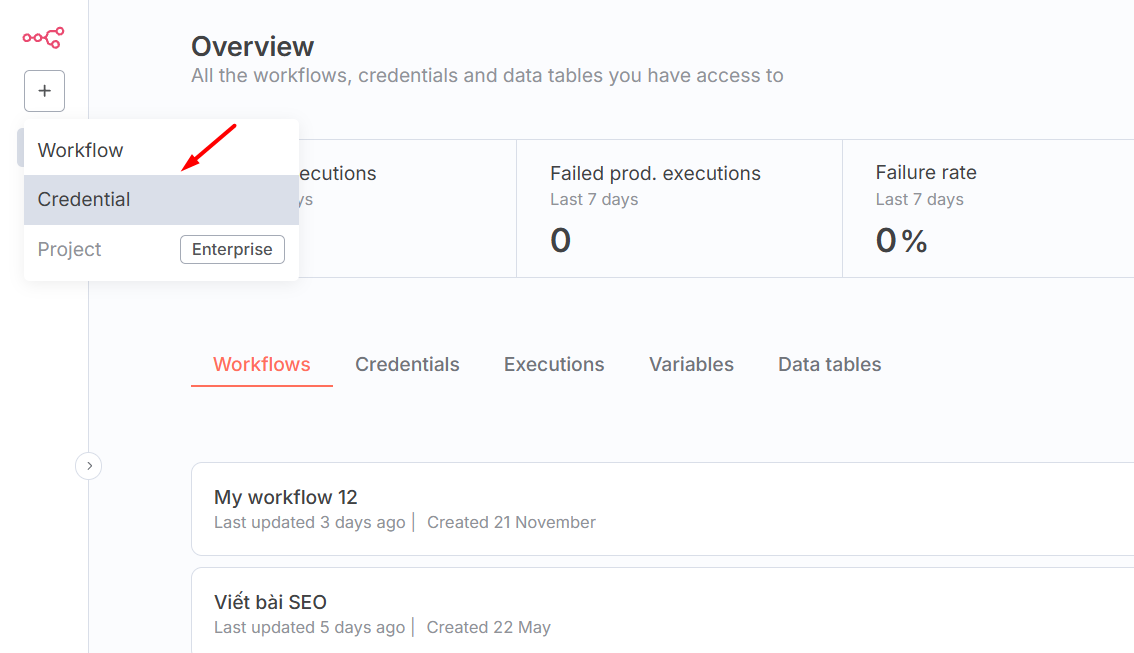
Task: Click the Enterprise badge next to Project
Action: click(232, 250)
